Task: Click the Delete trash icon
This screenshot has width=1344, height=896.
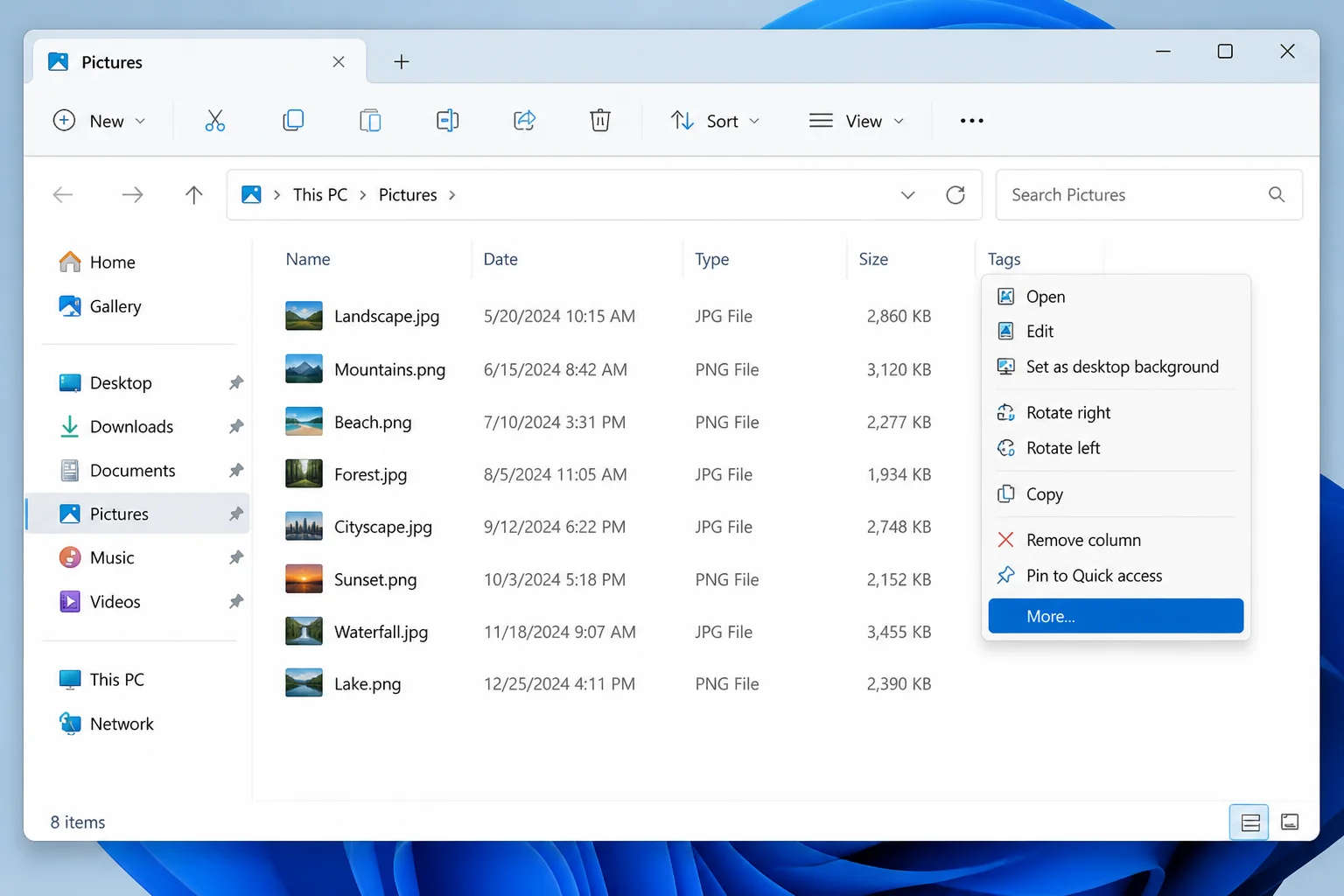Action: pos(600,121)
